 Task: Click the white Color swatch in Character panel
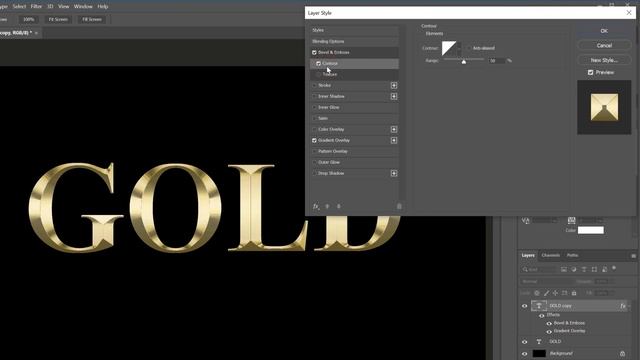(591, 230)
